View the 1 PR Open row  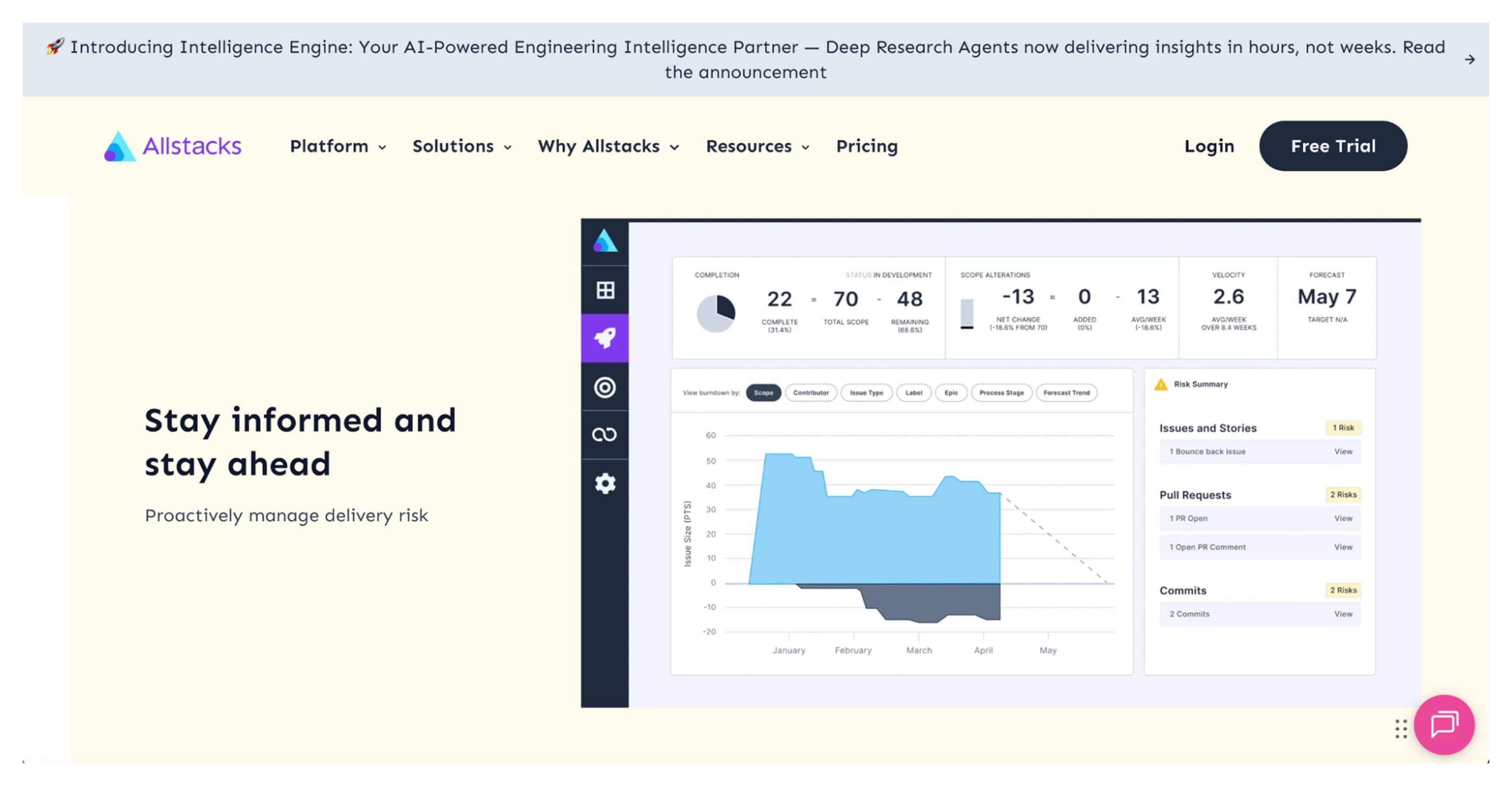pos(1260,518)
